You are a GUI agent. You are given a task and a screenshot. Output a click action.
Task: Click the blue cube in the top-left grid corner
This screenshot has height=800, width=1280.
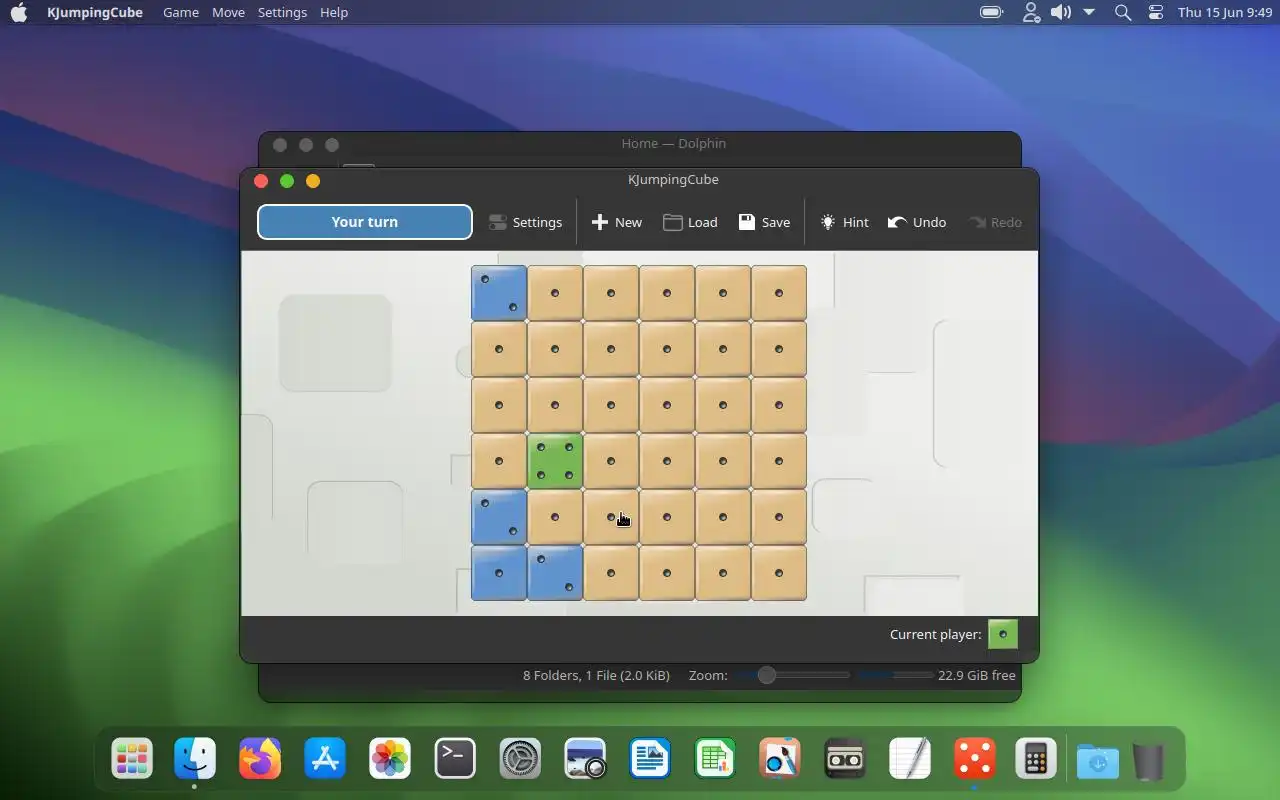point(499,293)
